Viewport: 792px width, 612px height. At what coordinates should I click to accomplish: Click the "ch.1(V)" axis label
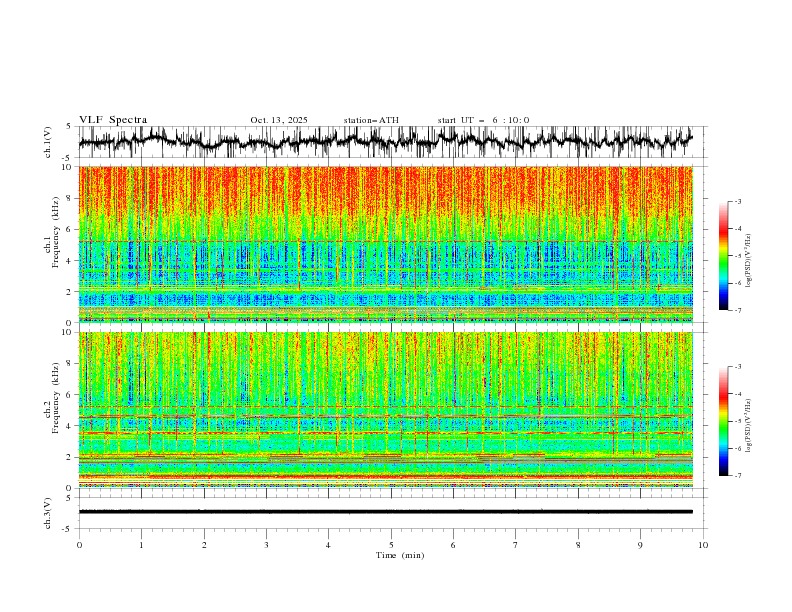48,142
